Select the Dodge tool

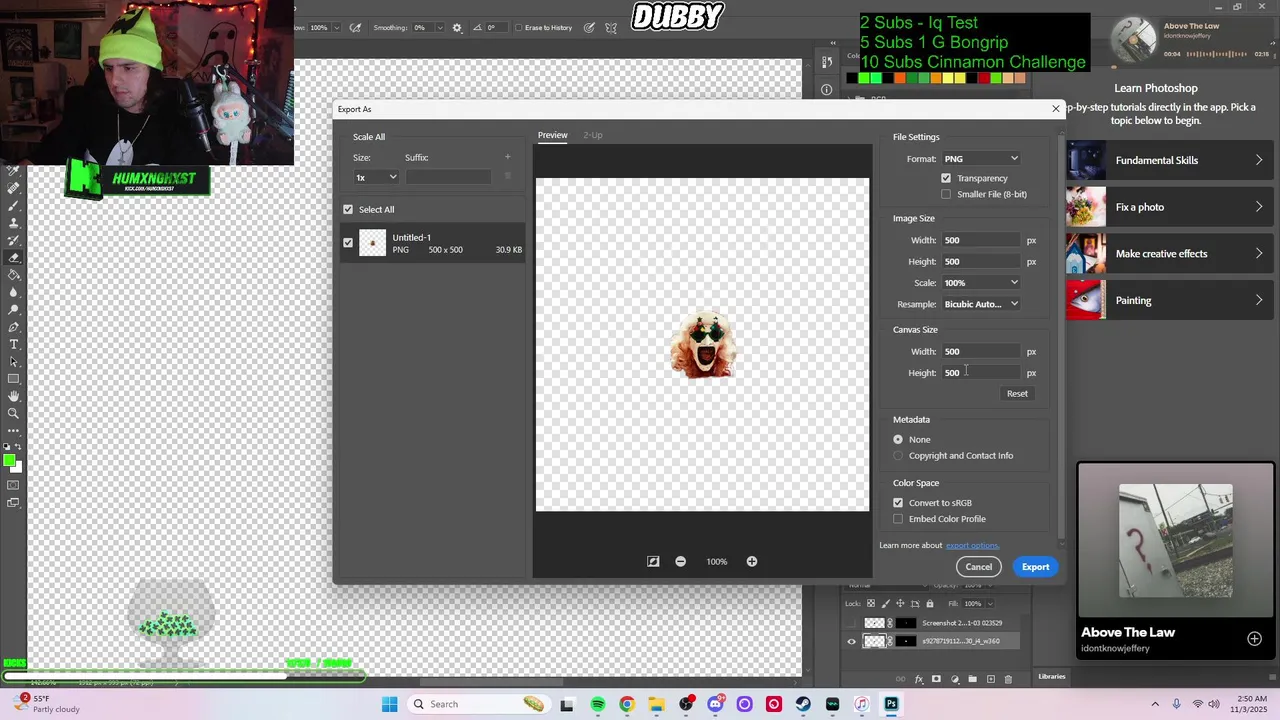coord(14,309)
